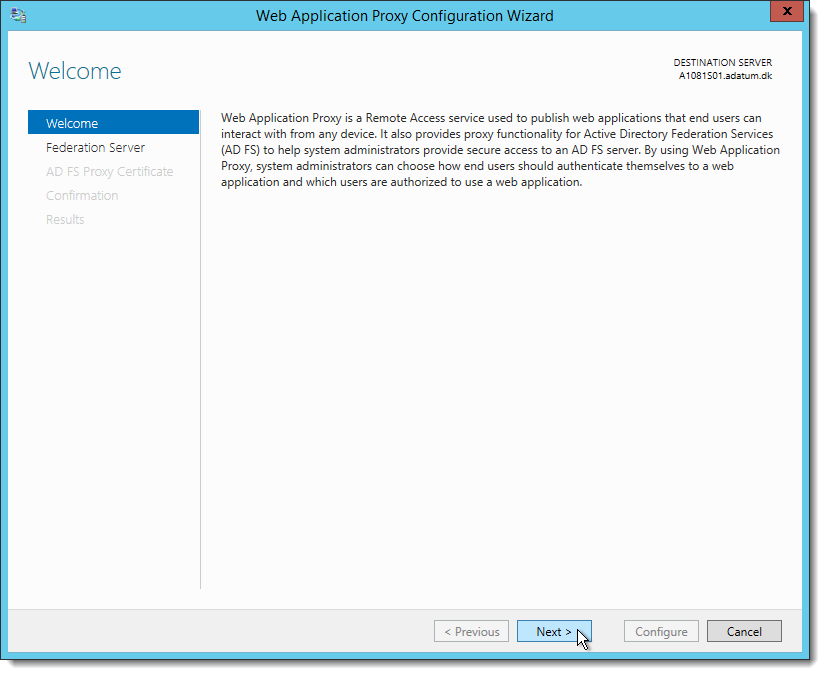Go to the Federation Server step

[x=95, y=147]
